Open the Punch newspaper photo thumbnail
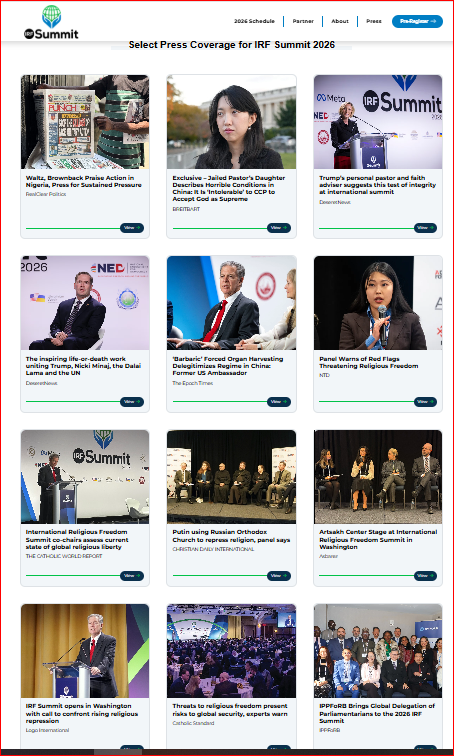This screenshot has height=756, width=454. [85, 122]
